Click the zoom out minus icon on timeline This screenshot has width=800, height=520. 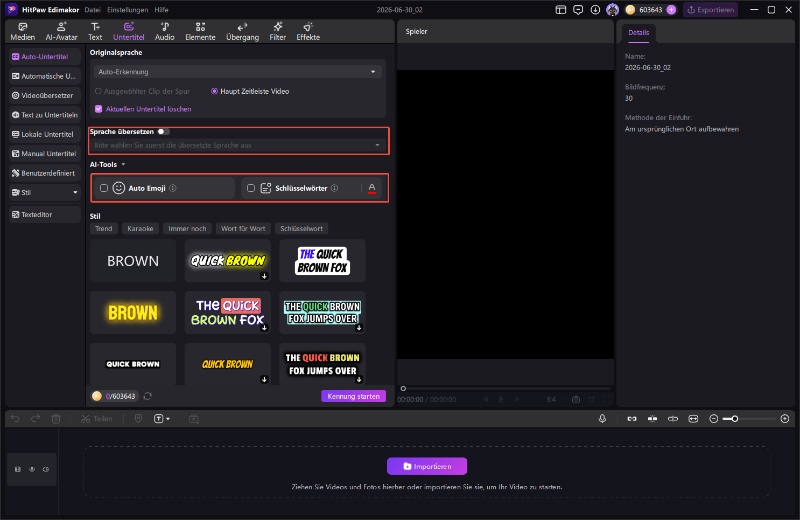[714, 418]
